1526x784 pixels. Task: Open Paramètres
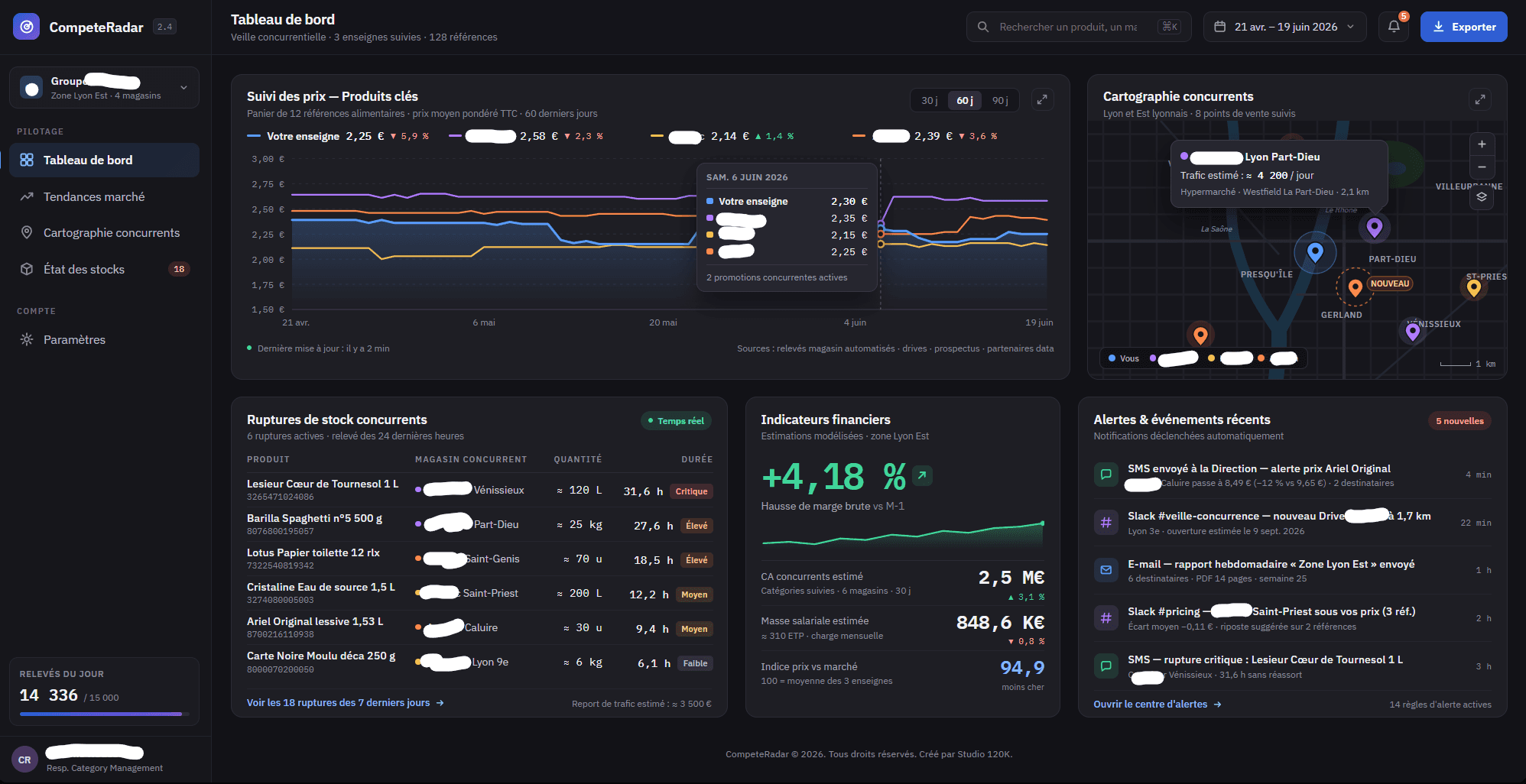[x=104, y=339]
